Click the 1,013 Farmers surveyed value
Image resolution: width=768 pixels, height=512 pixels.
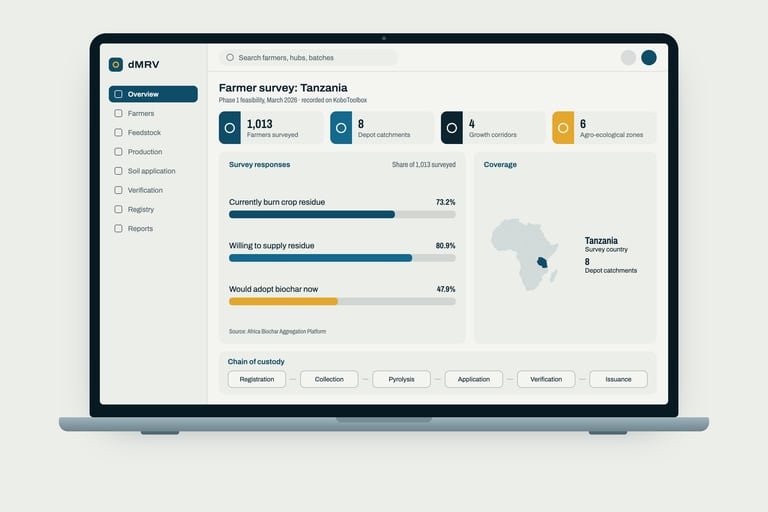tap(260, 124)
